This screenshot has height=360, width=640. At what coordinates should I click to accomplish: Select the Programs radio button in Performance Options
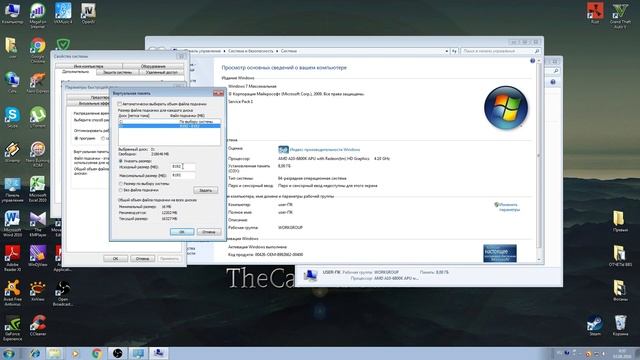(x=76, y=138)
